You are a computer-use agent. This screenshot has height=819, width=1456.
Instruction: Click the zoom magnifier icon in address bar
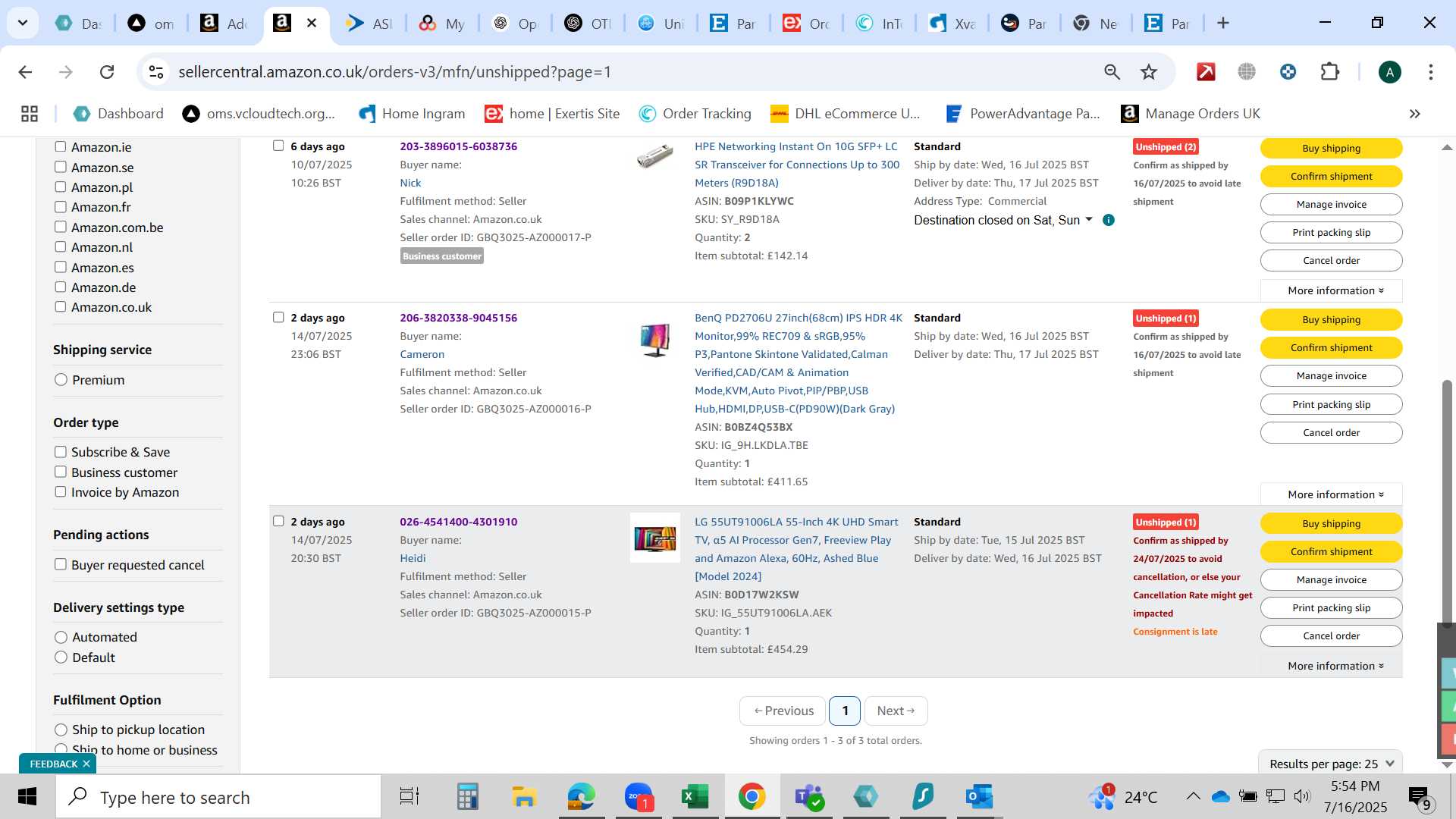click(x=1112, y=72)
